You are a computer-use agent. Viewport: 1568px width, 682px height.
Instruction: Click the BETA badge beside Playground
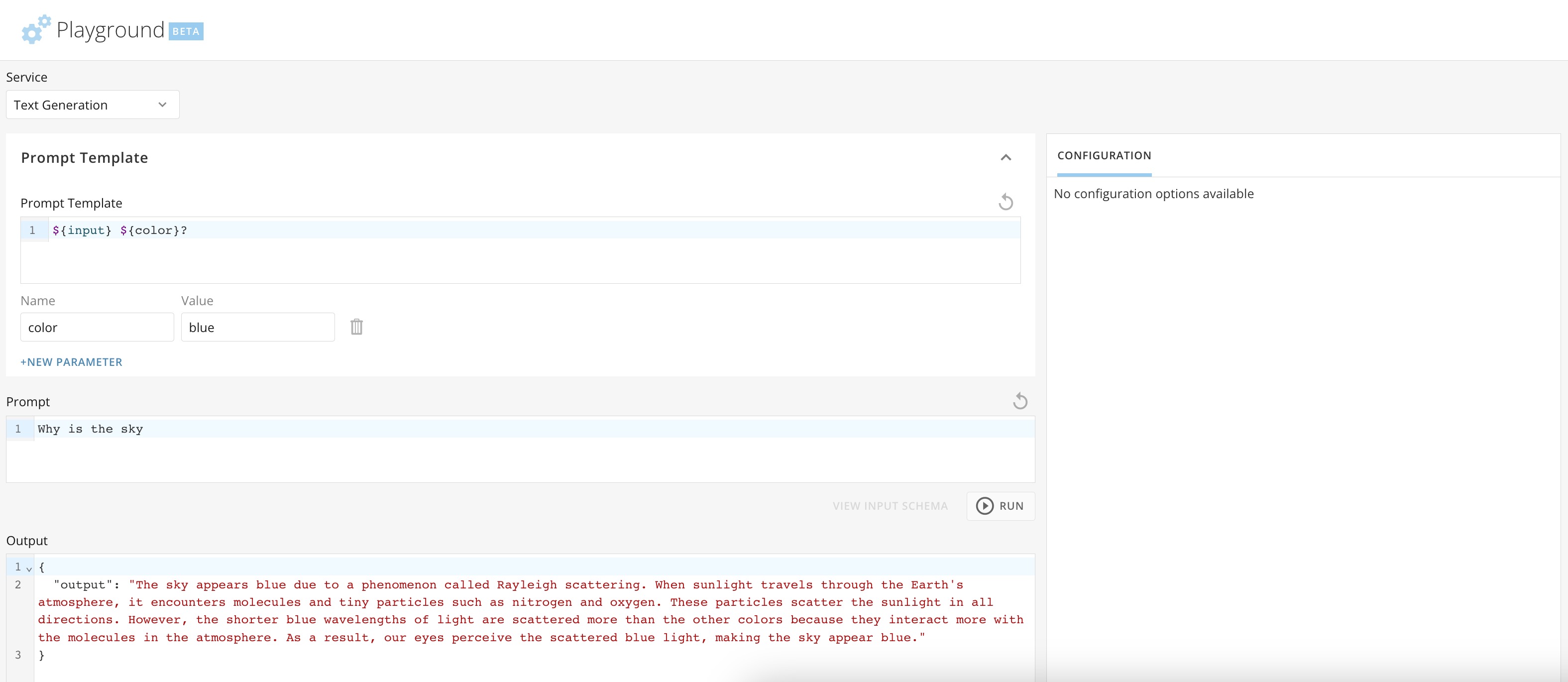pos(186,32)
